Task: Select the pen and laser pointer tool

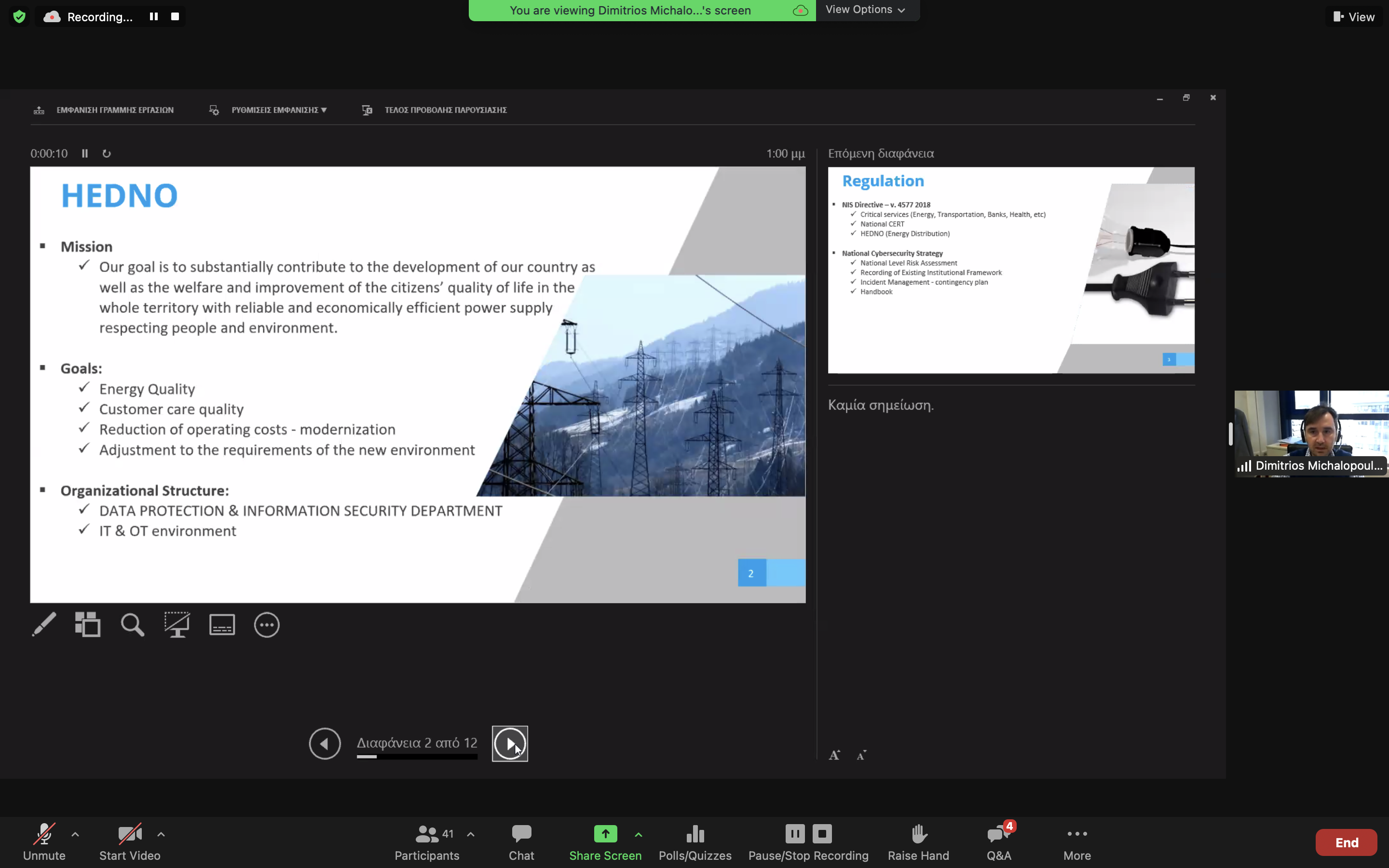Action: tap(44, 624)
